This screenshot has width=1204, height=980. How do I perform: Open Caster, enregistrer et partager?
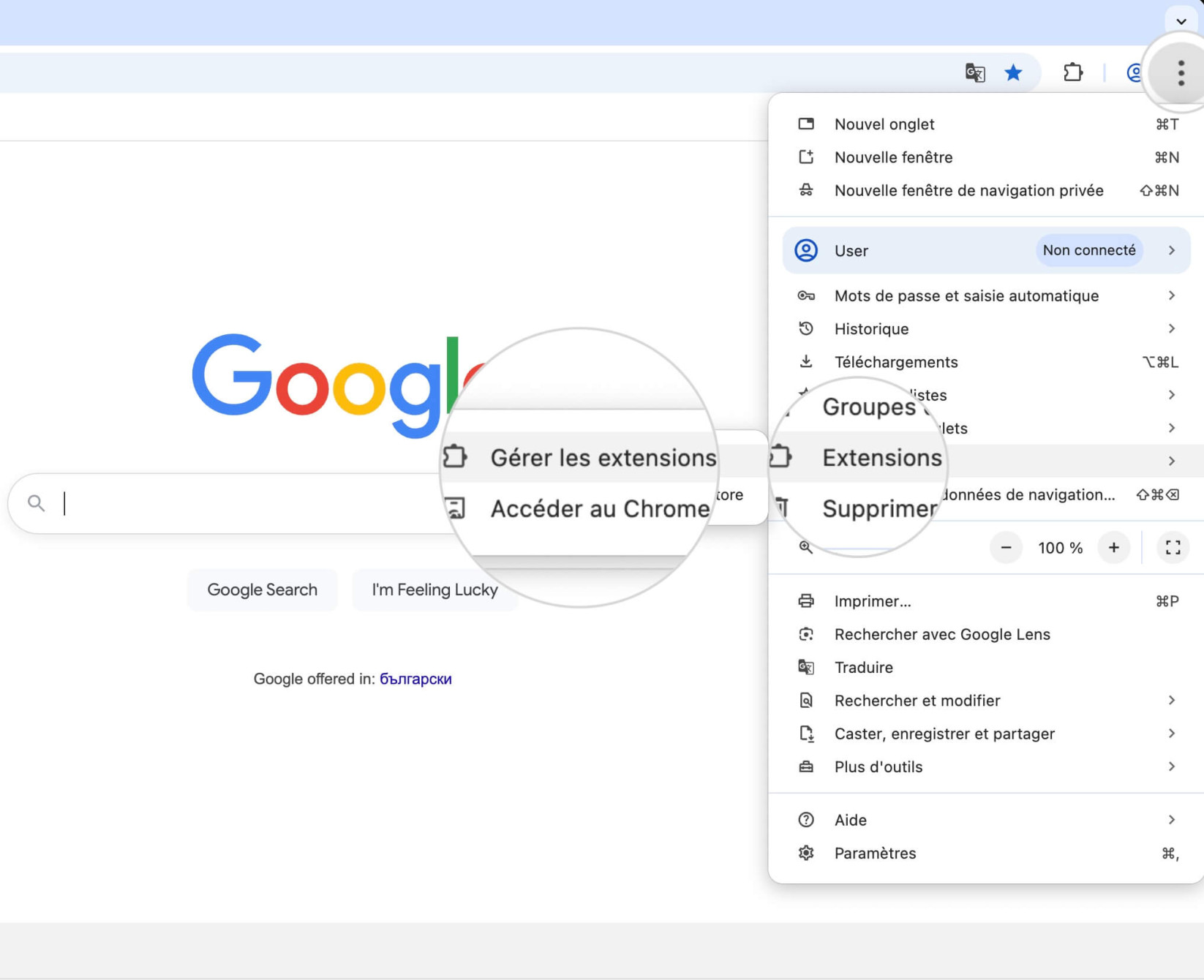(986, 734)
